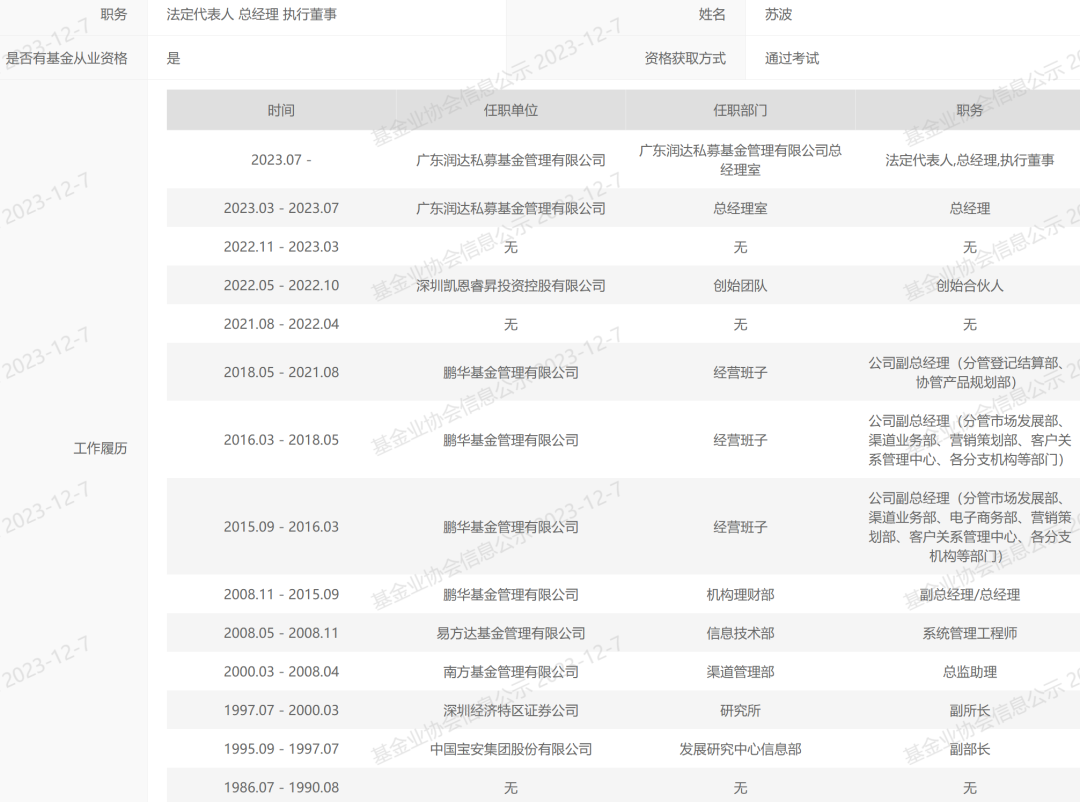The image size is (1080, 802).
Task: Click the date cell 1997.07 - 2000.03
Action: pyautogui.click(x=281, y=710)
